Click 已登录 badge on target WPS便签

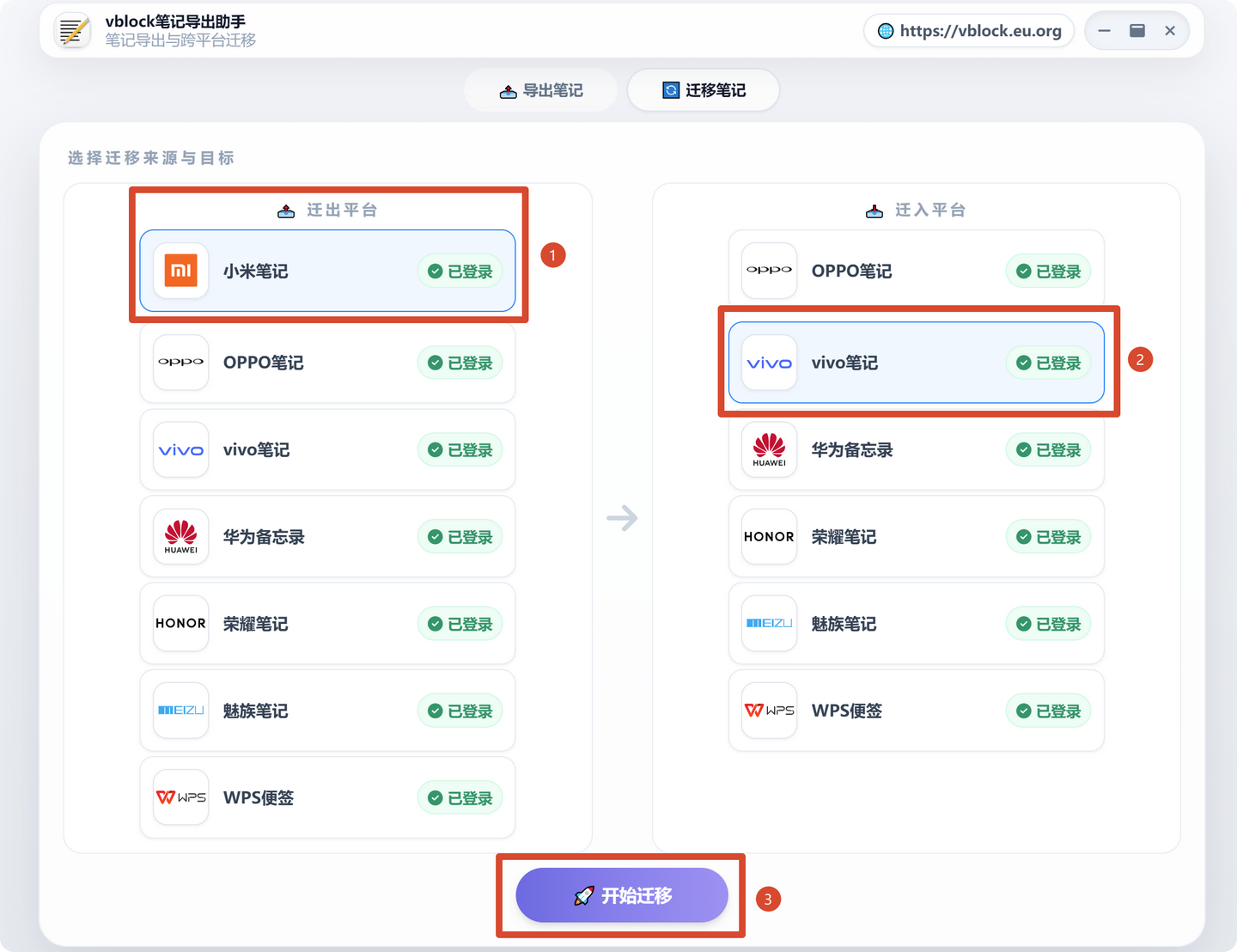pos(1048,711)
